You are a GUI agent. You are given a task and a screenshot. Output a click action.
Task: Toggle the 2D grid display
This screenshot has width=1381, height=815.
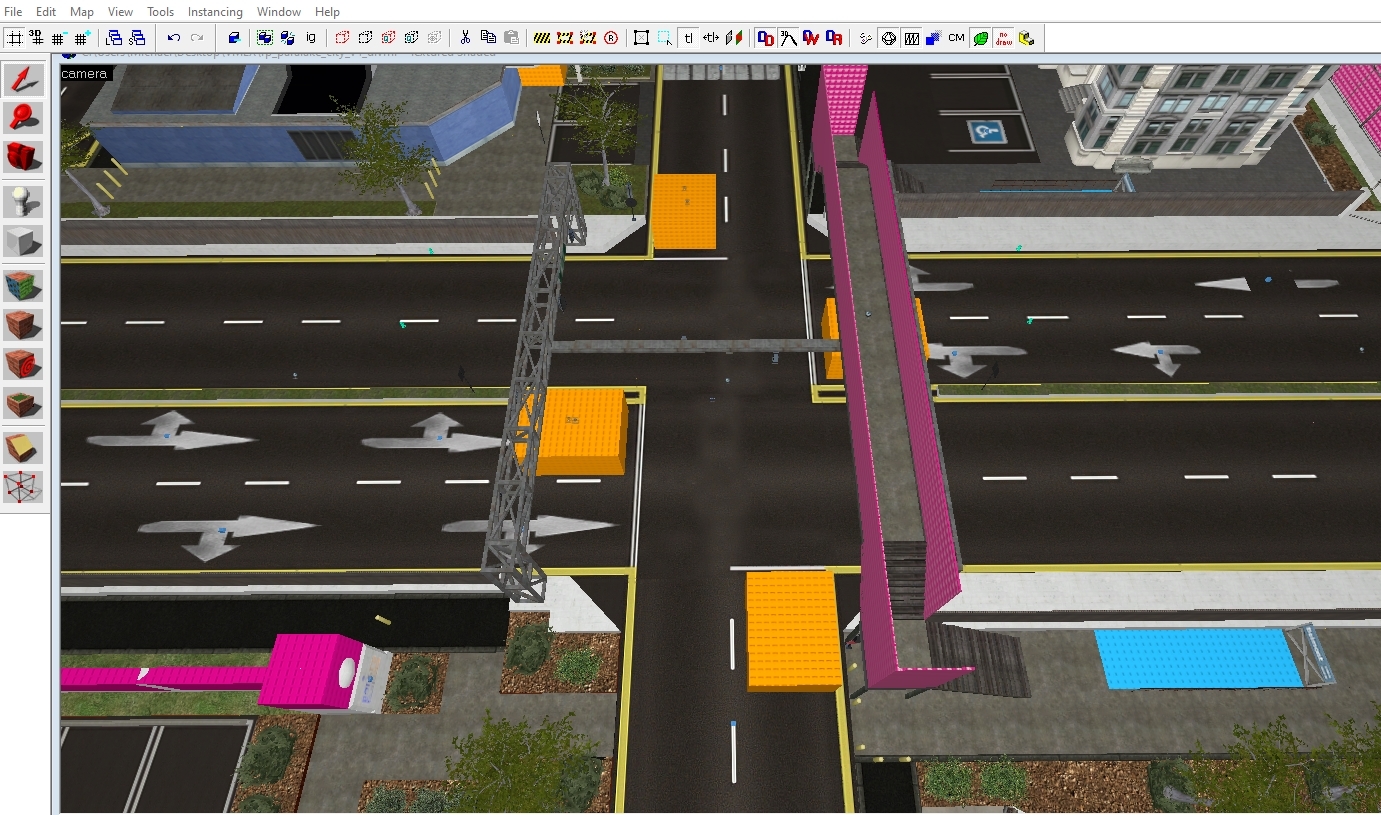tap(14, 38)
